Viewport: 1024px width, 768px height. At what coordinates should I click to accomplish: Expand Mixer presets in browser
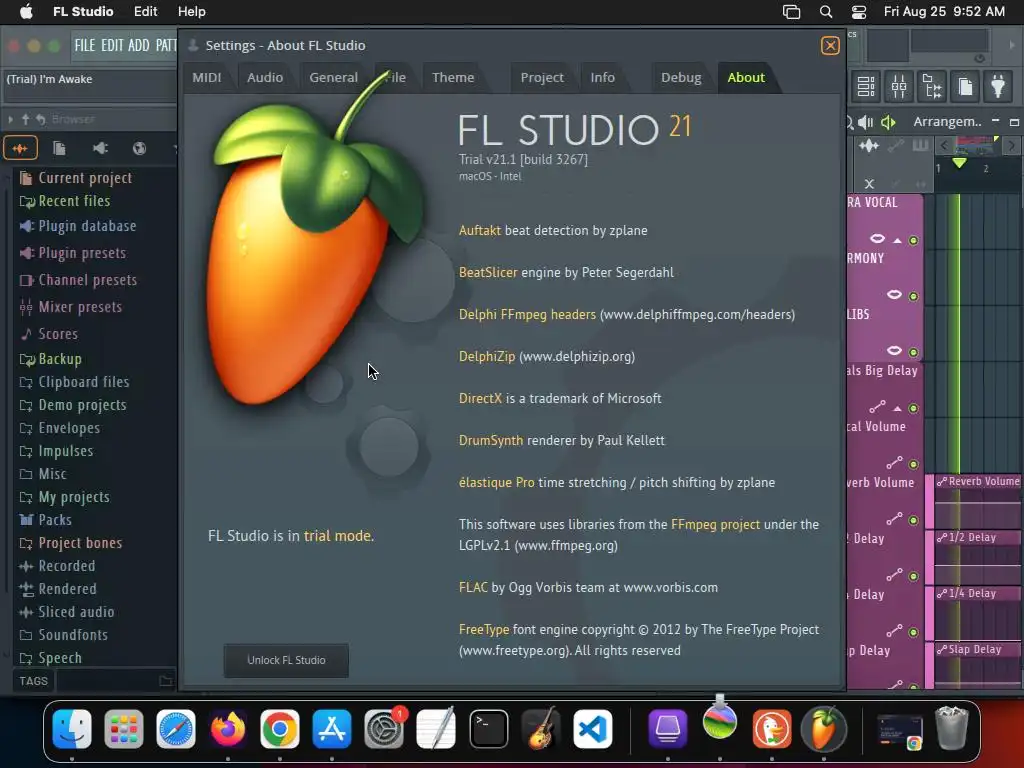coord(80,306)
